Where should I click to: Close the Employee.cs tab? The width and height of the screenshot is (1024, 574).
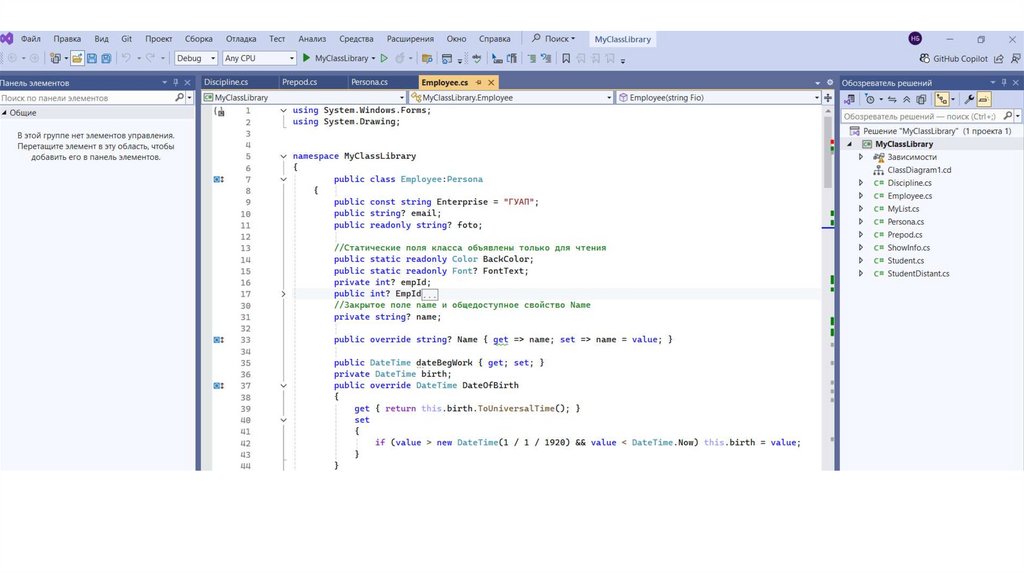(491, 82)
